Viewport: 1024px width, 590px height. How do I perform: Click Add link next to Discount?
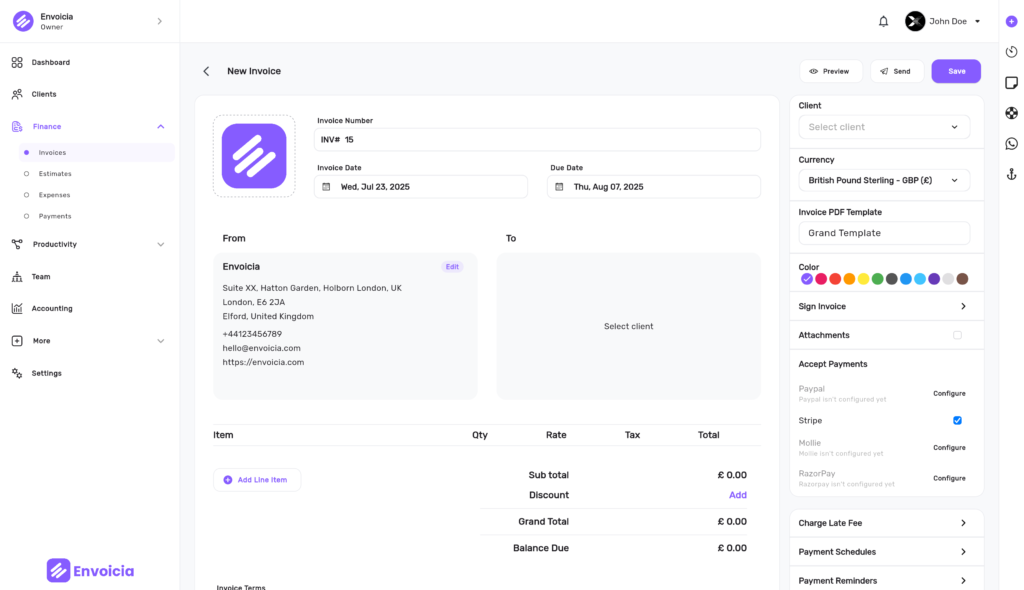(x=737, y=495)
